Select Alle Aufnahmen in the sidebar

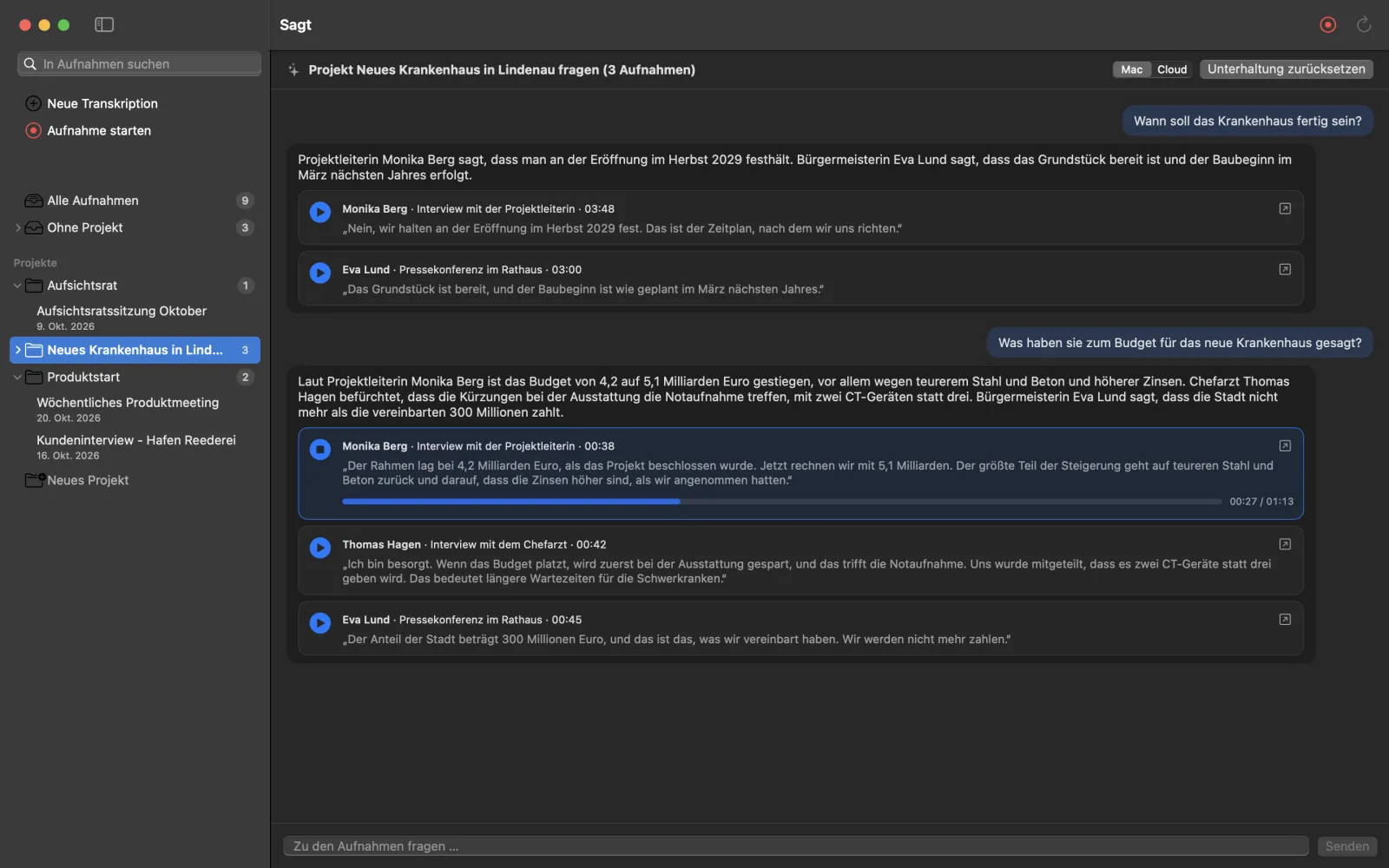click(x=135, y=201)
